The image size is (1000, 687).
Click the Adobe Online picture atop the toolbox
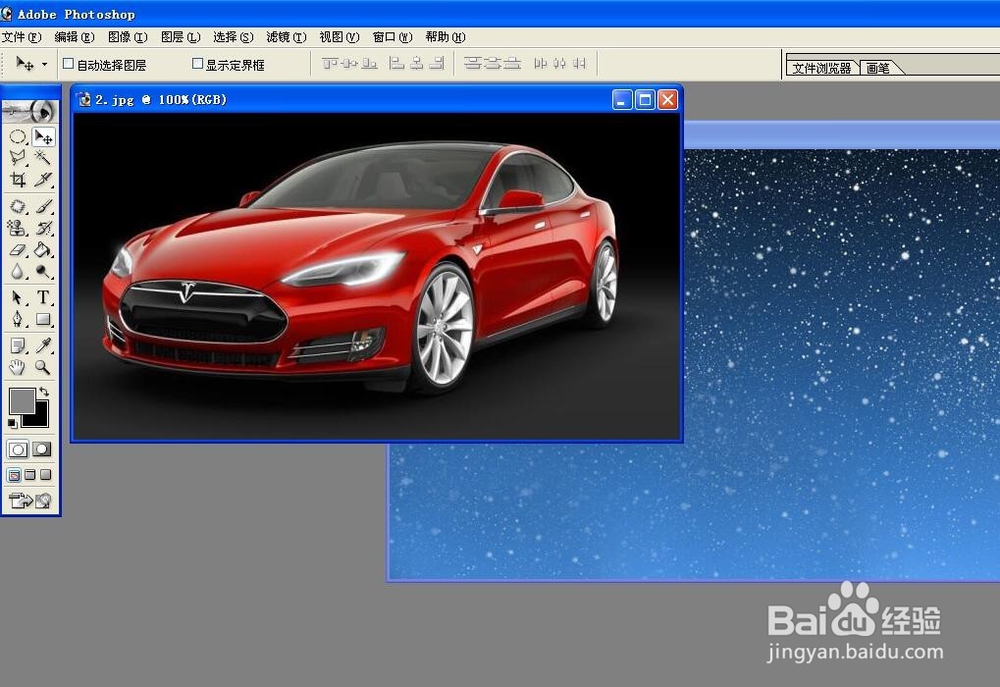tap(30, 111)
